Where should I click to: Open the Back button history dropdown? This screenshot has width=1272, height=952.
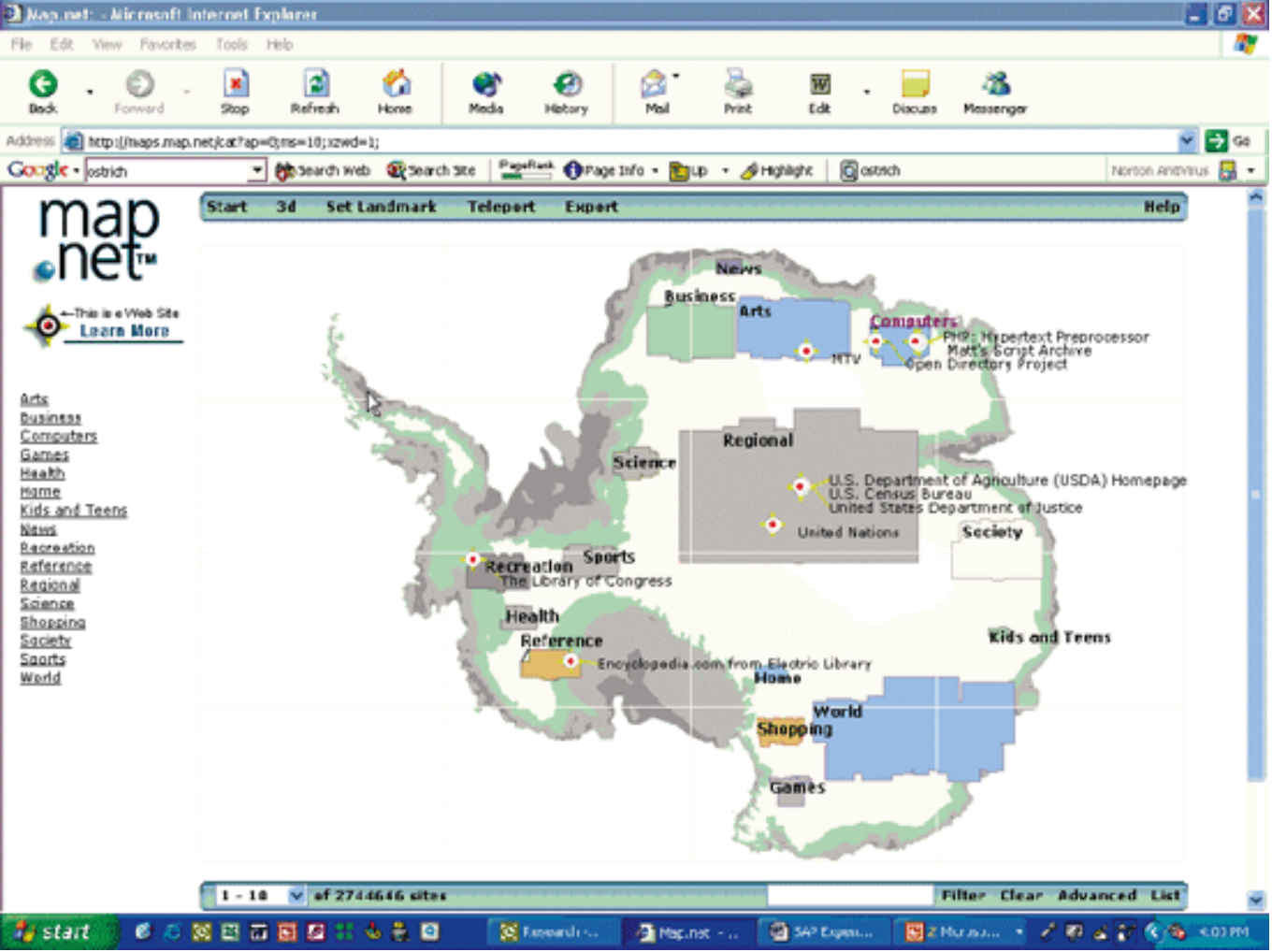click(90, 92)
